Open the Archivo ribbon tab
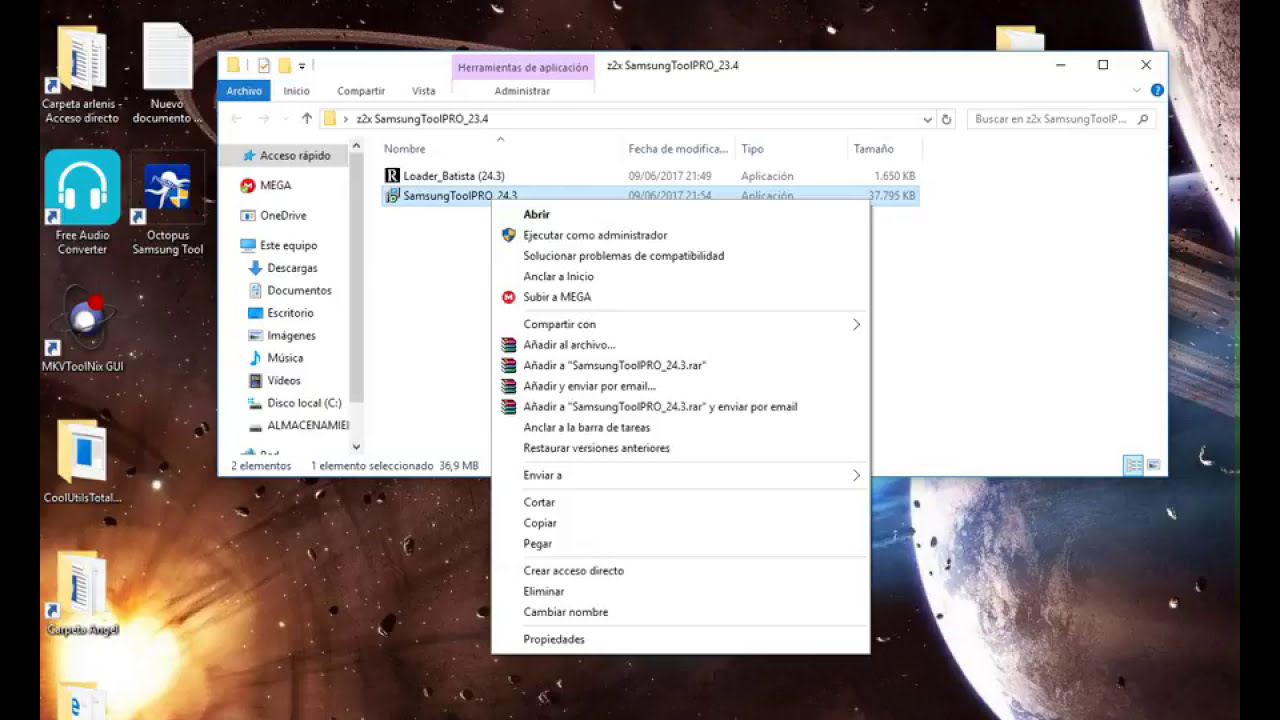The image size is (1280, 720). tap(244, 91)
